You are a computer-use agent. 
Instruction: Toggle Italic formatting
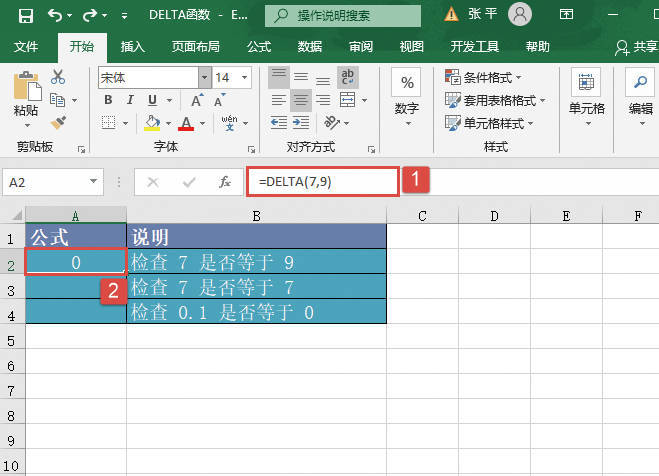tap(127, 100)
